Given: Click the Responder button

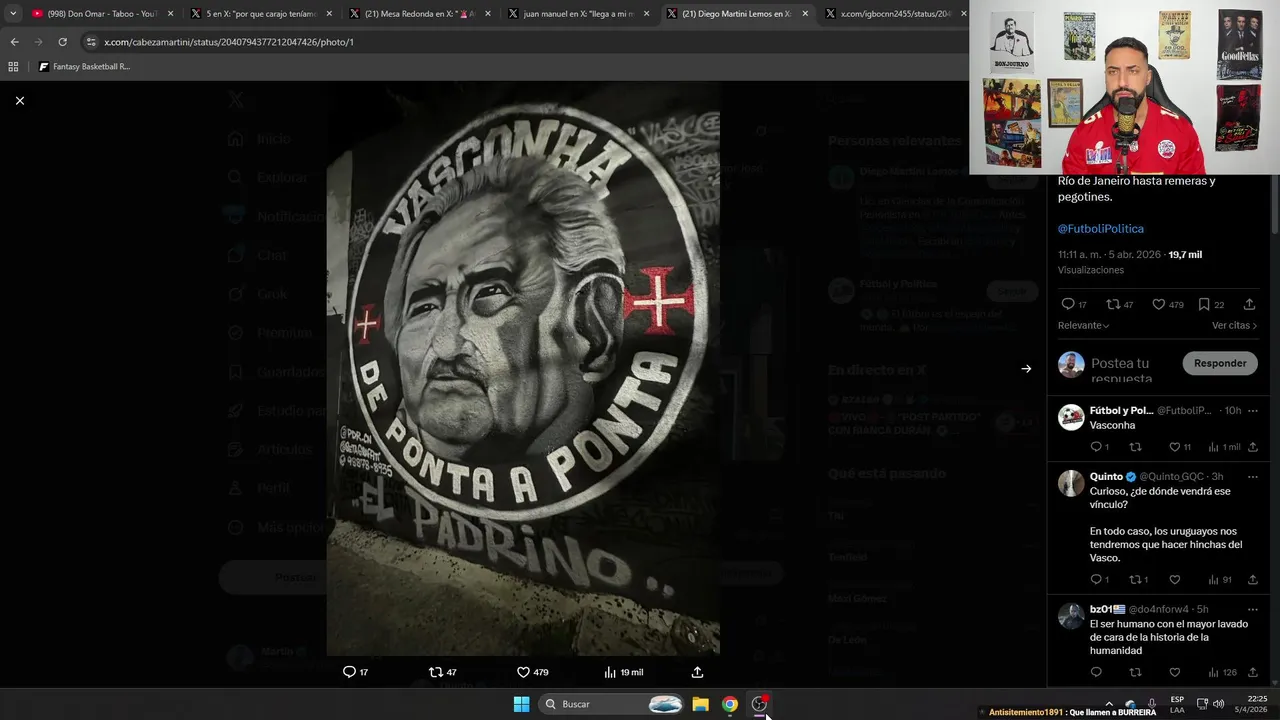Looking at the screenshot, I should [x=1220, y=363].
